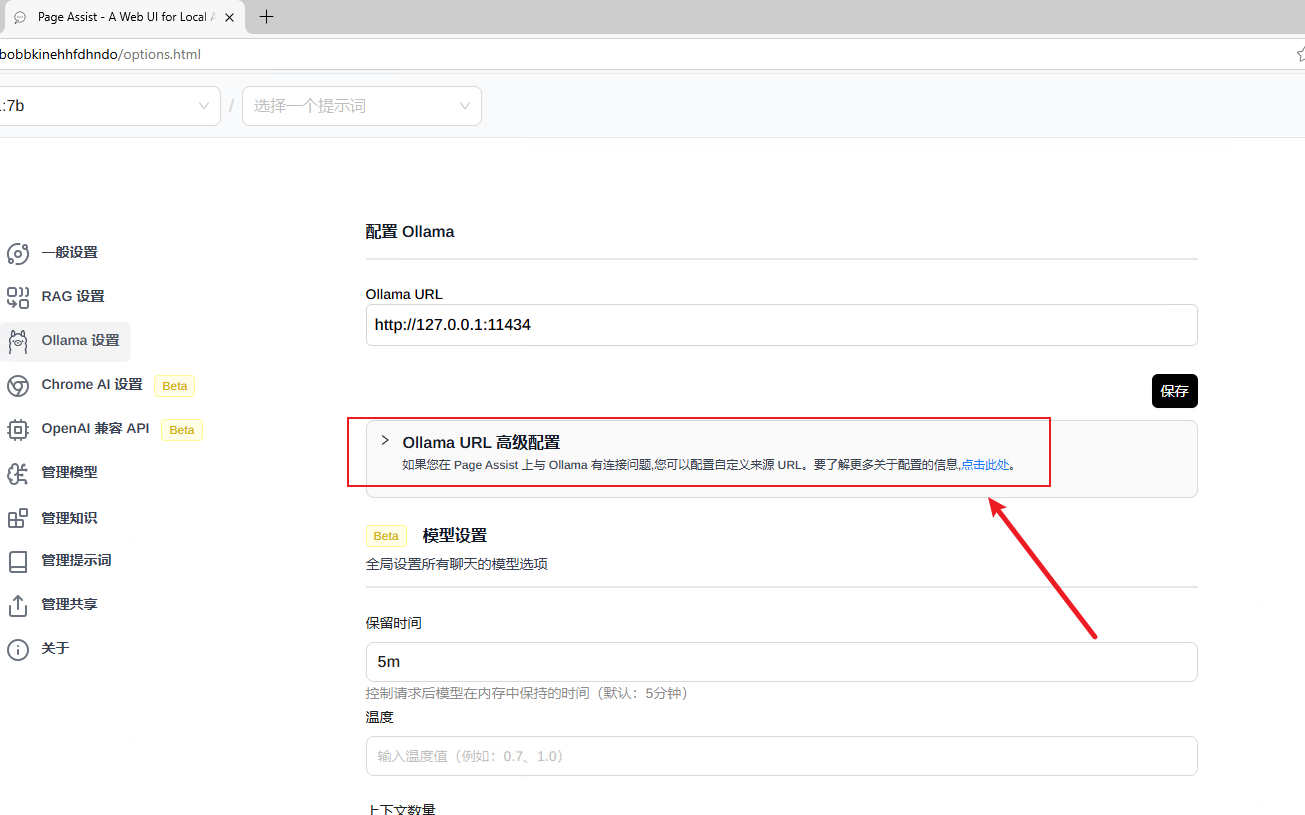Open the 选择一个提示词 dropdown

362,106
